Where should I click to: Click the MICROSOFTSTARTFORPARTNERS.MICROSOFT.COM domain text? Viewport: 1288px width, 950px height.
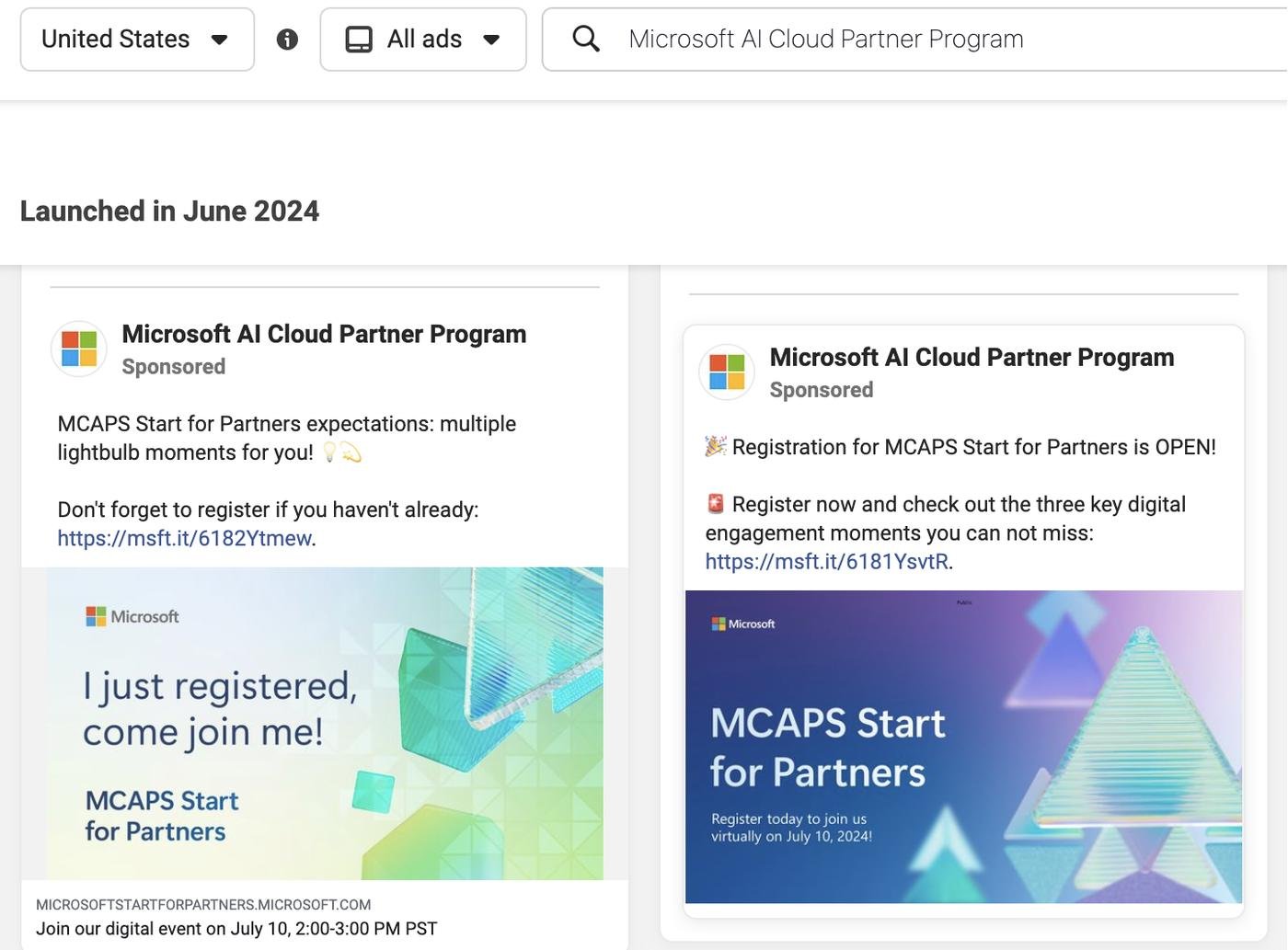click(203, 905)
